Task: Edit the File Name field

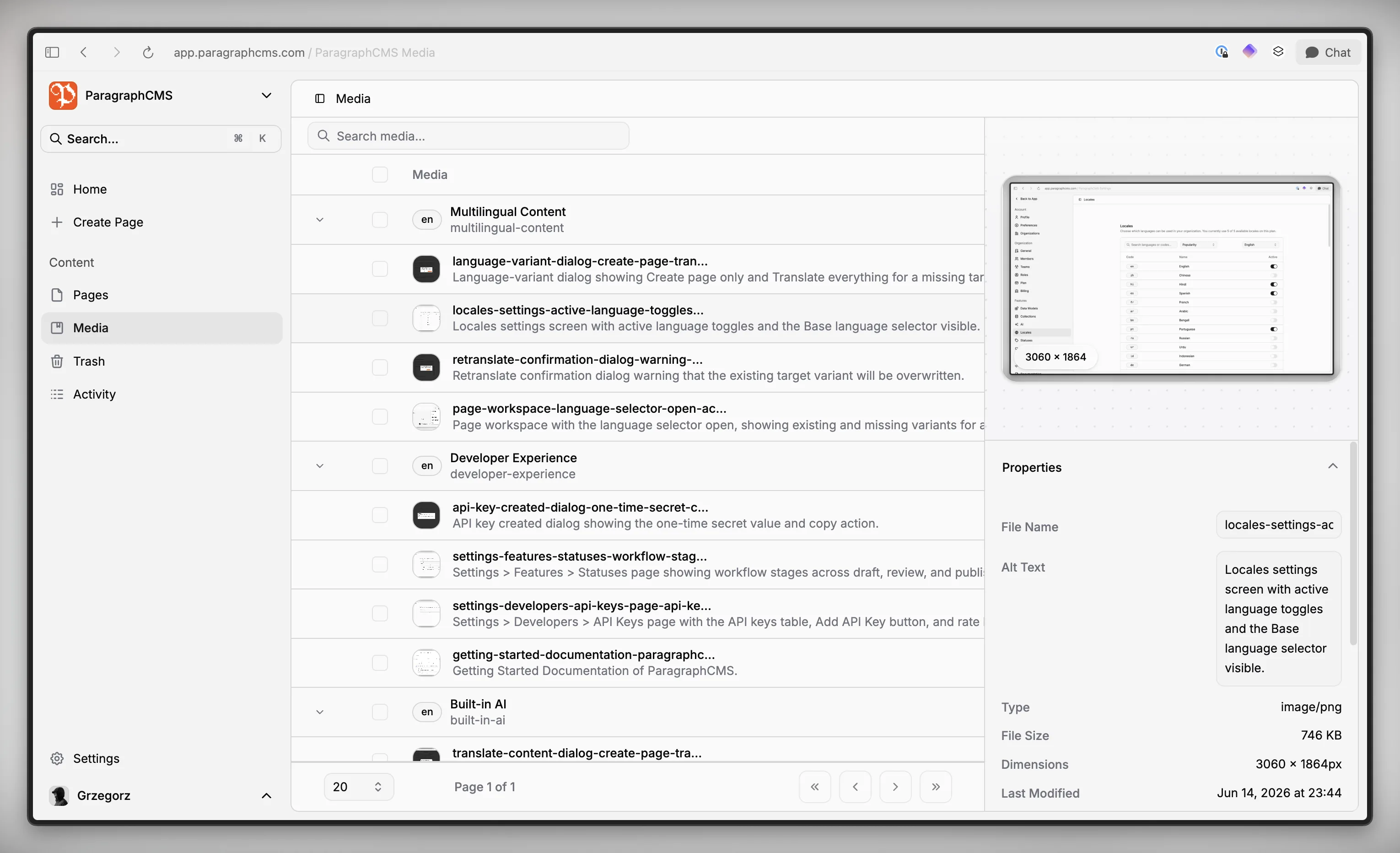Action: pos(1278,525)
